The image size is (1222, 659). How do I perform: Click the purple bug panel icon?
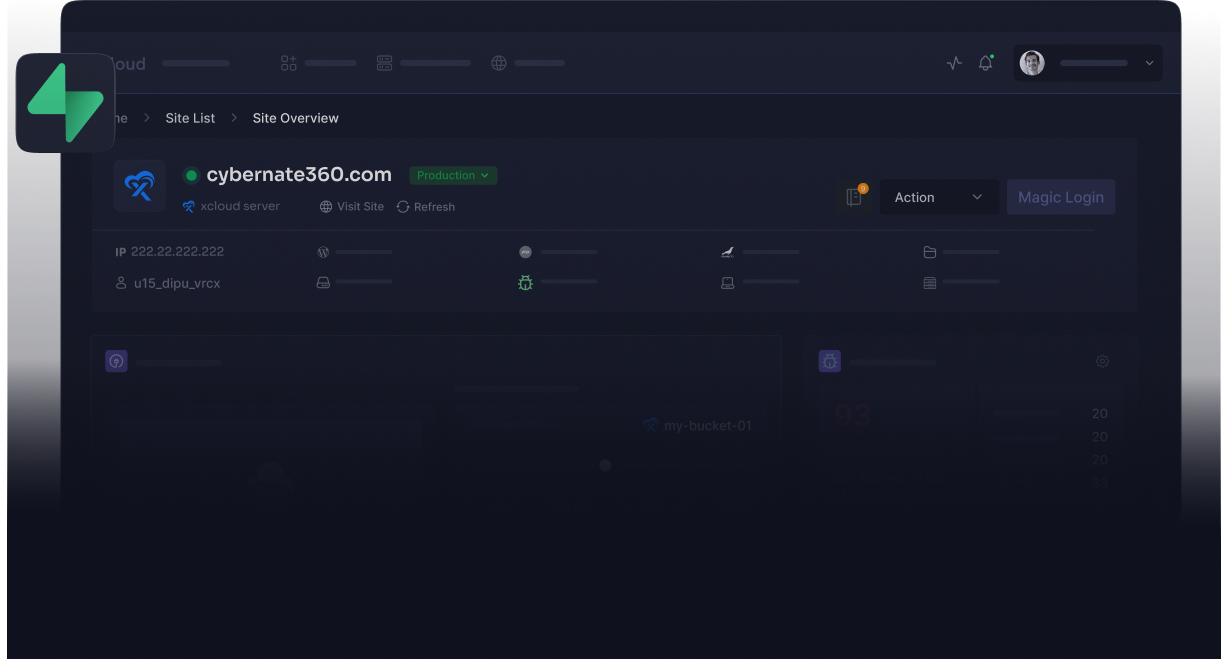click(830, 361)
